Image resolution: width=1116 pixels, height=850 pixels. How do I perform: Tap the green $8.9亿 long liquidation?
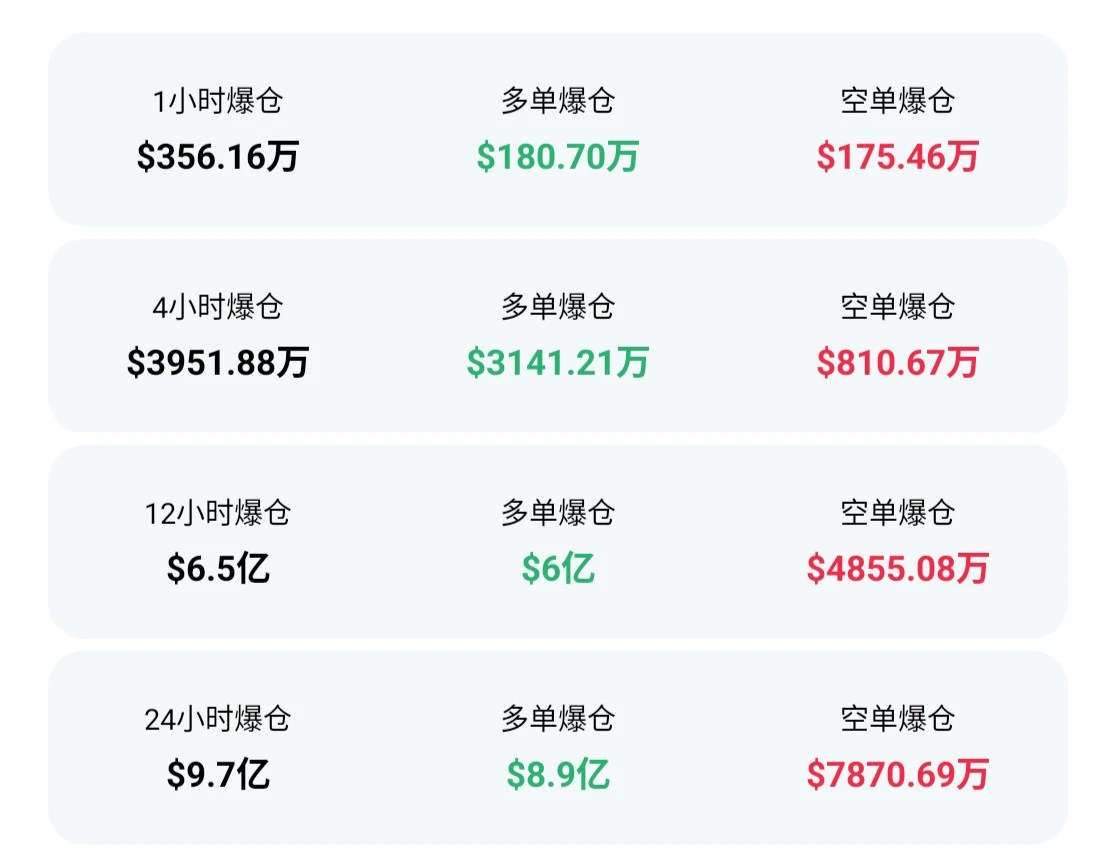click(557, 774)
